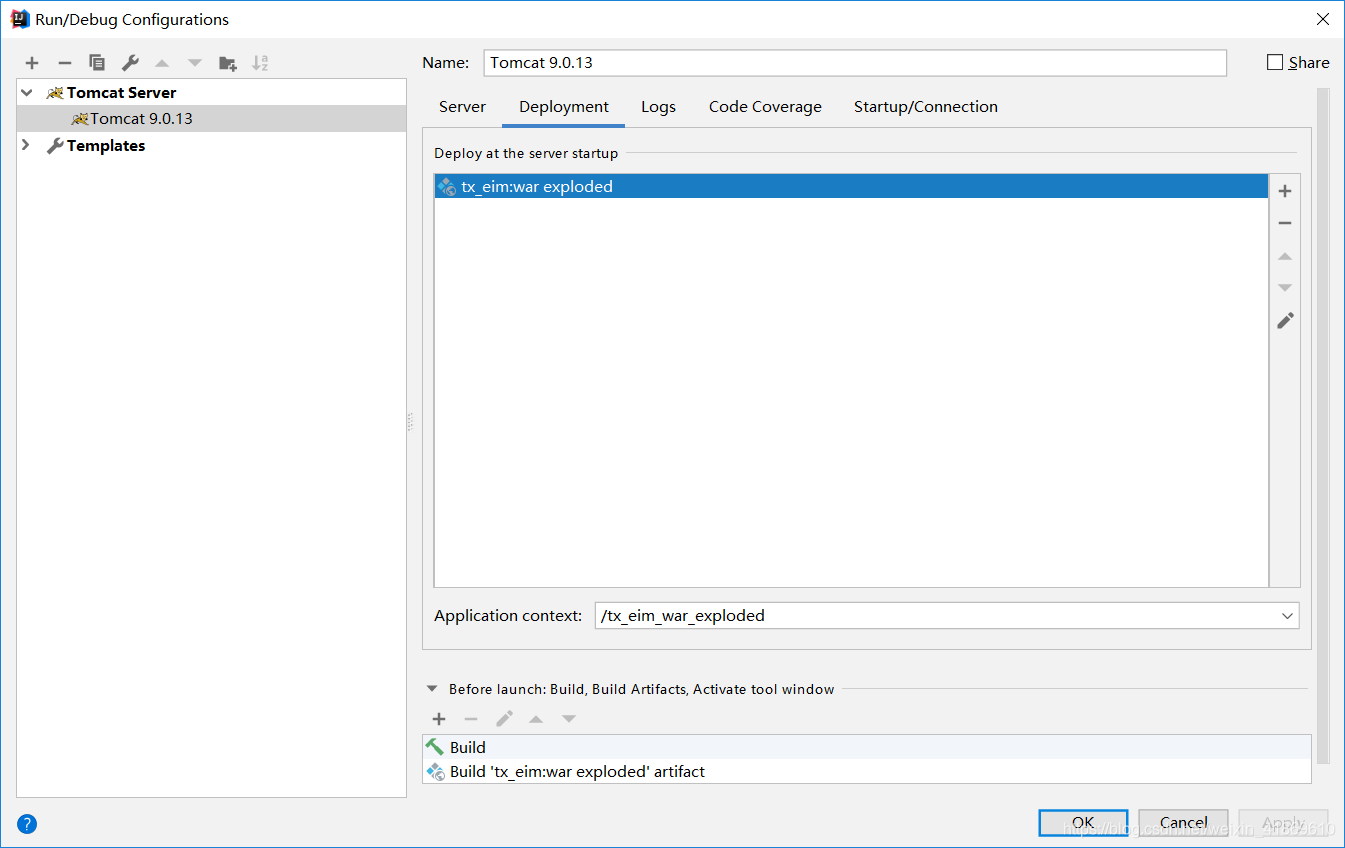Screen dimensions: 1345x848
Task: Add artifact to deploy list
Action: tap(1285, 191)
